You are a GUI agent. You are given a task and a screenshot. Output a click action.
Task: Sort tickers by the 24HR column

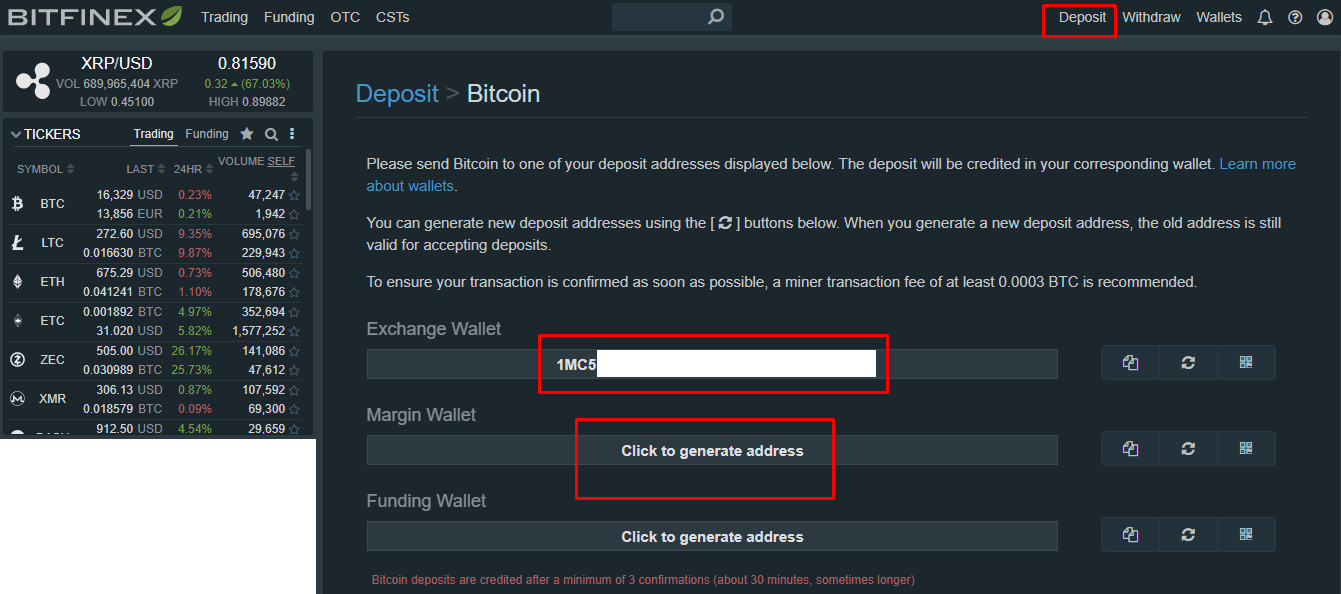click(x=192, y=169)
